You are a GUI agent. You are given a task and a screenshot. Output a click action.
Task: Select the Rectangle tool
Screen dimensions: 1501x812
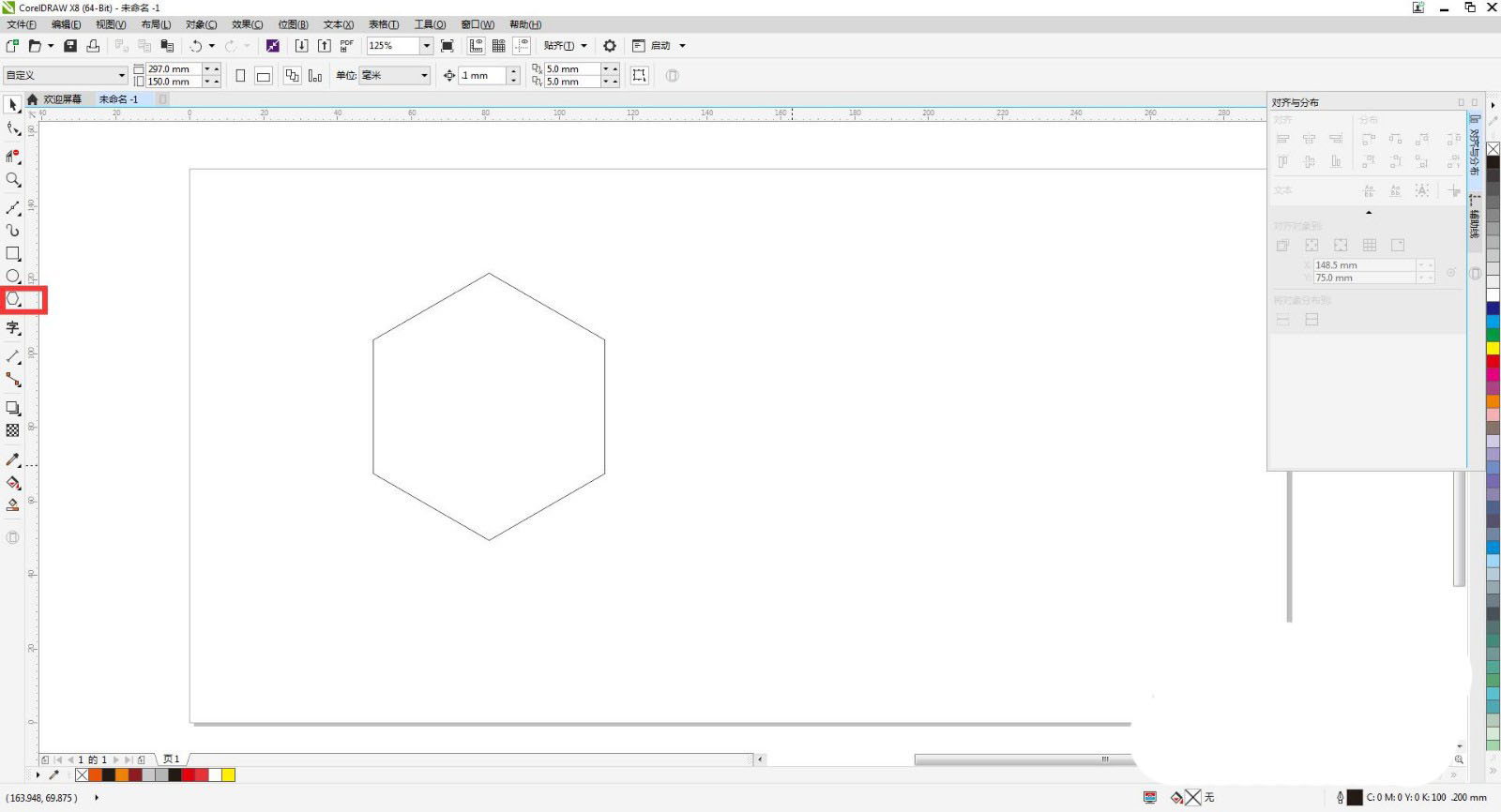tap(13, 254)
